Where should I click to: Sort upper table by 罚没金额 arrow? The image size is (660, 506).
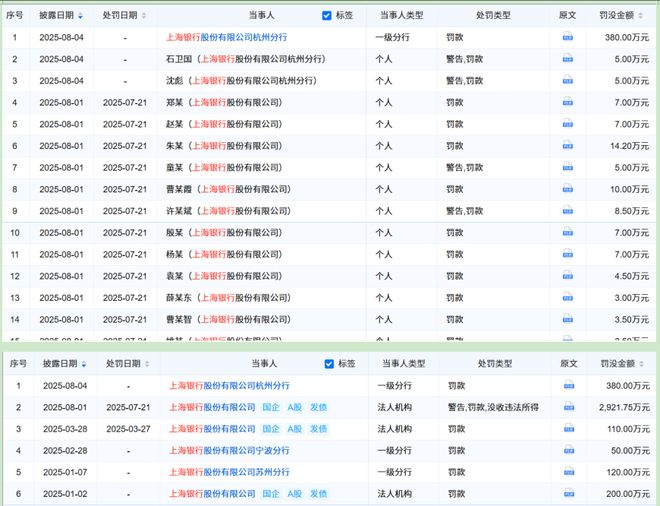click(x=647, y=16)
